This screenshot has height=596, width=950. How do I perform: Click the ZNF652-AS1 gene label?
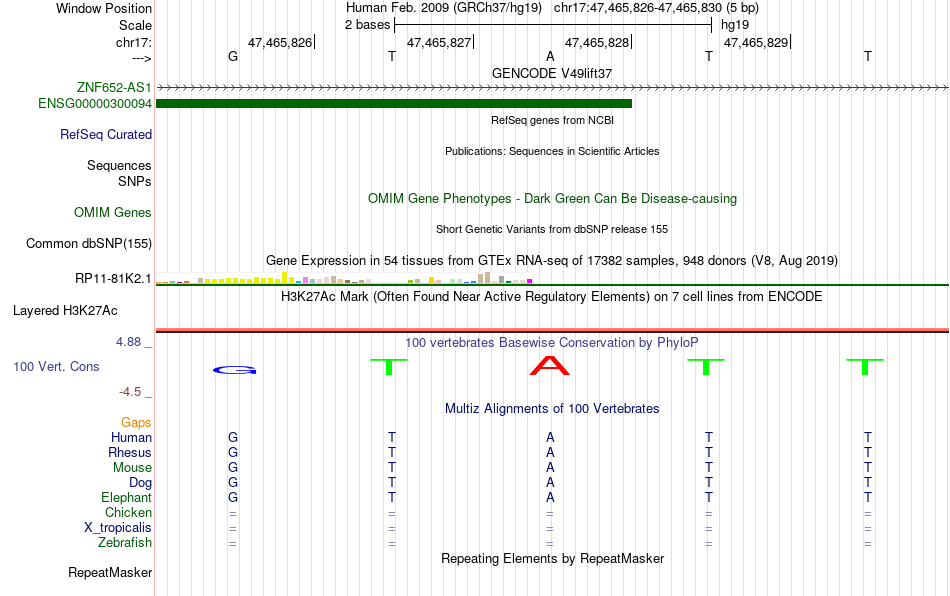[x=114, y=87]
